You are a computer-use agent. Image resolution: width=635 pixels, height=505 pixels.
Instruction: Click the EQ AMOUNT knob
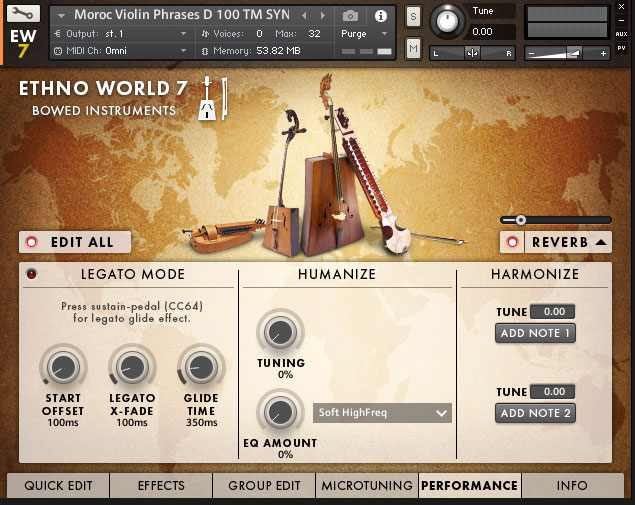pyautogui.click(x=280, y=412)
